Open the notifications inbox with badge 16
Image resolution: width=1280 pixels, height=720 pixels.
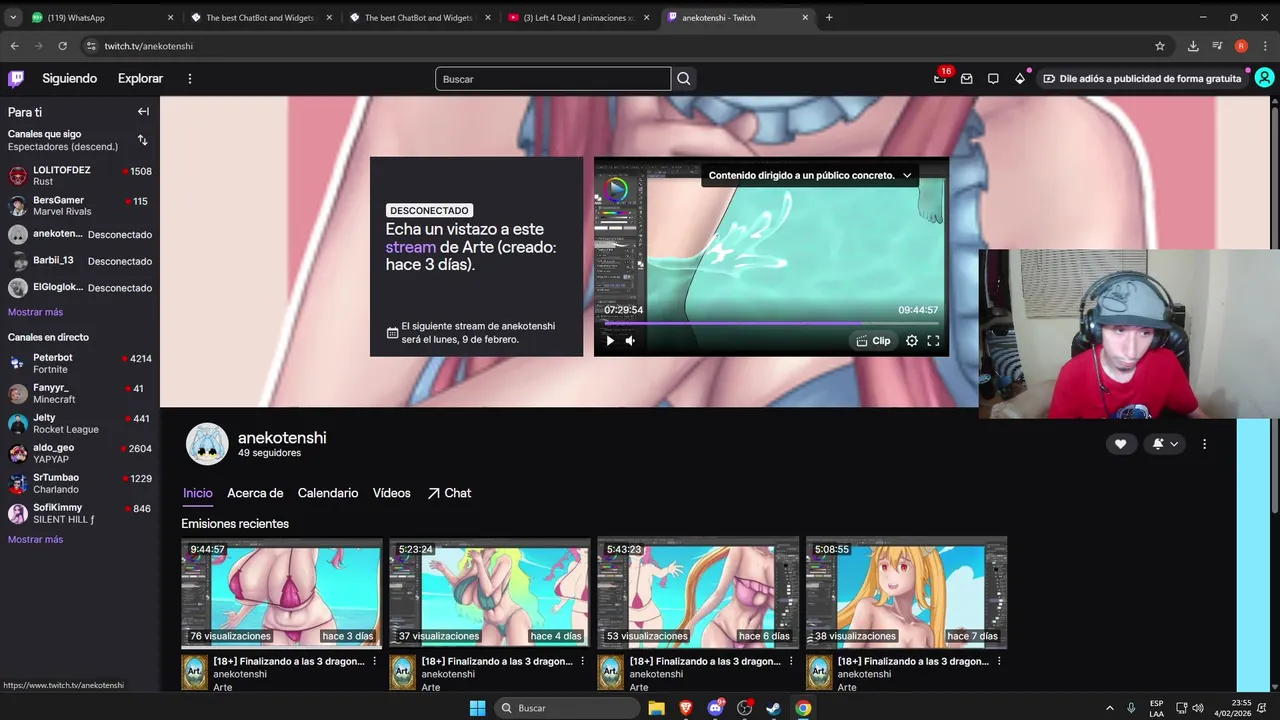coord(940,78)
